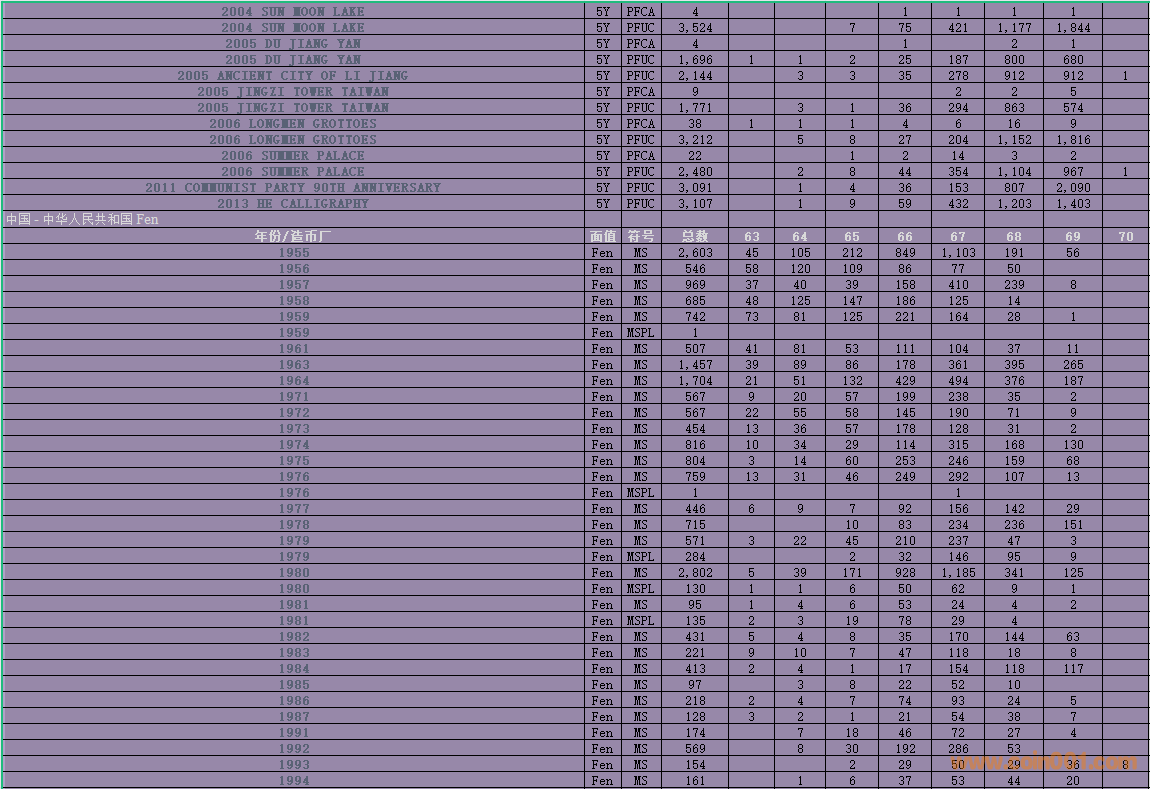Viewport: 1150px width, 789px height.
Task: Select the 2,802 total cell for 1980
Action: pyautogui.click(x=695, y=573)
